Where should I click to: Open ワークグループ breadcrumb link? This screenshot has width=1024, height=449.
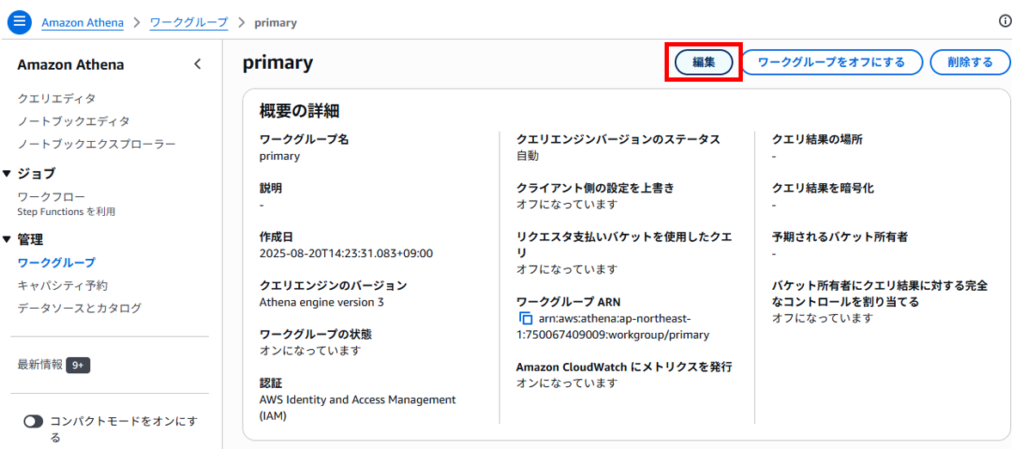(x=189, y=23)
